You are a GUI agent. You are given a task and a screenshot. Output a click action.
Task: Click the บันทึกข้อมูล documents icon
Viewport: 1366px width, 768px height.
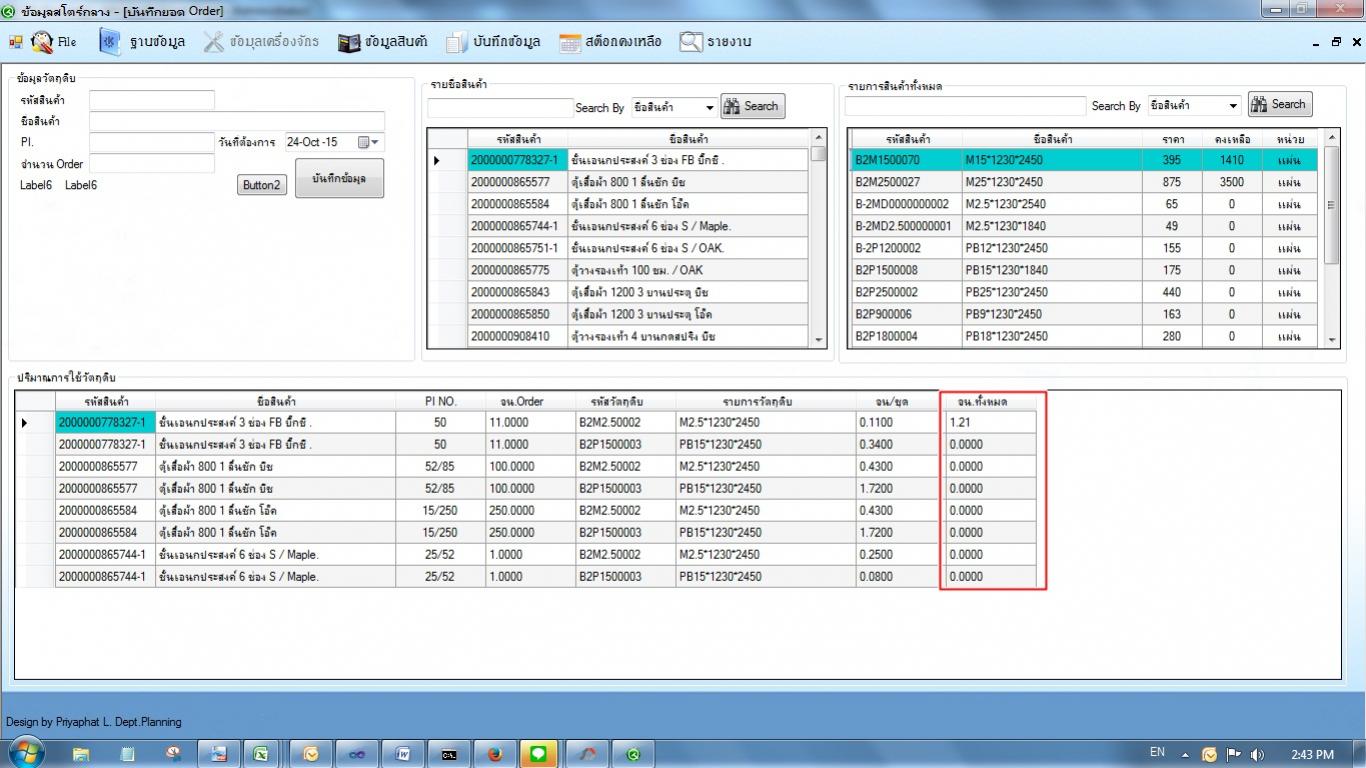pyautogui.click(x=456, y=42)
